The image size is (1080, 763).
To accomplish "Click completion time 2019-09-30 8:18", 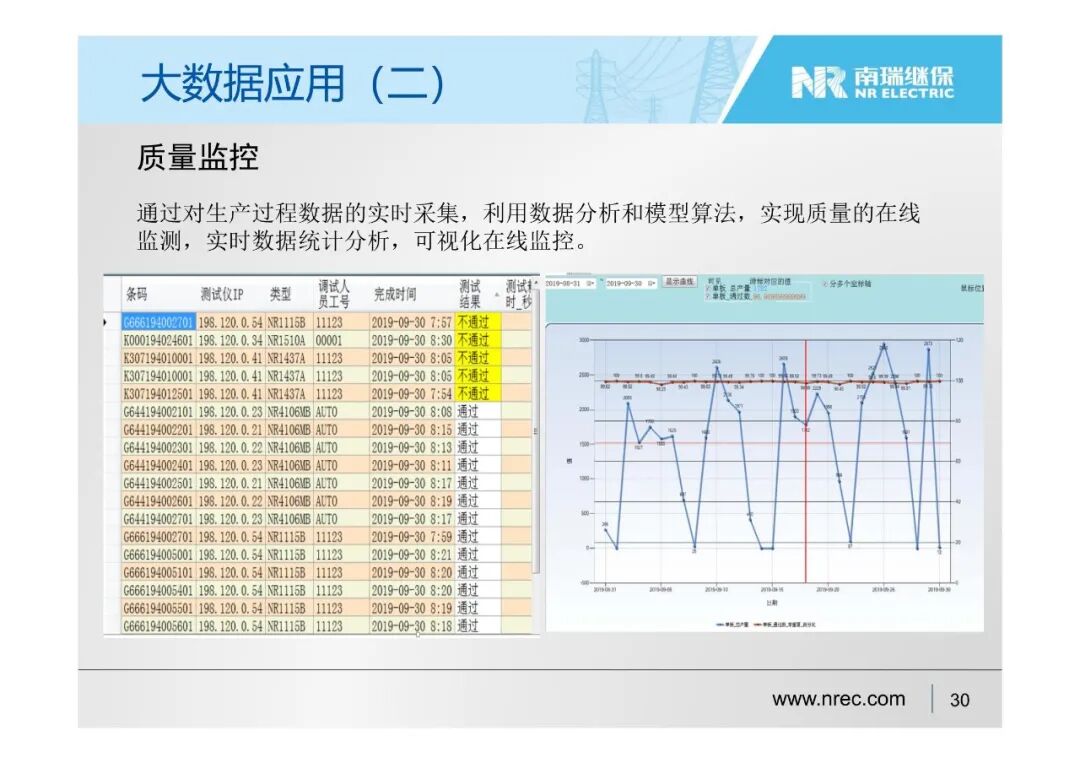I will click(411, 627).
